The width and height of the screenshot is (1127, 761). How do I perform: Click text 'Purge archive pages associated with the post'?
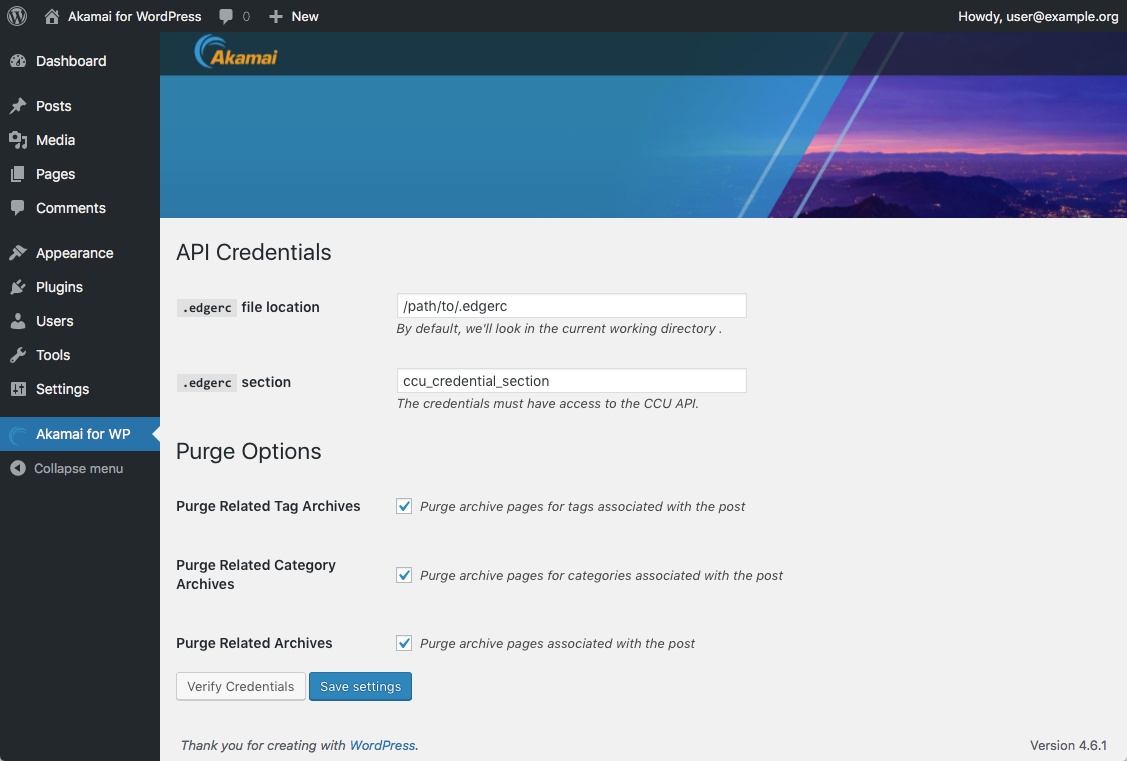[557, 644]
